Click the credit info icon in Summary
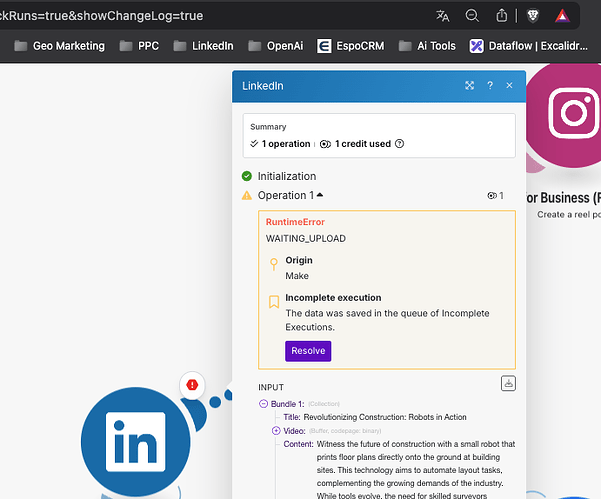Viewport: 601px width, 499px height. [x=400, y=144]
